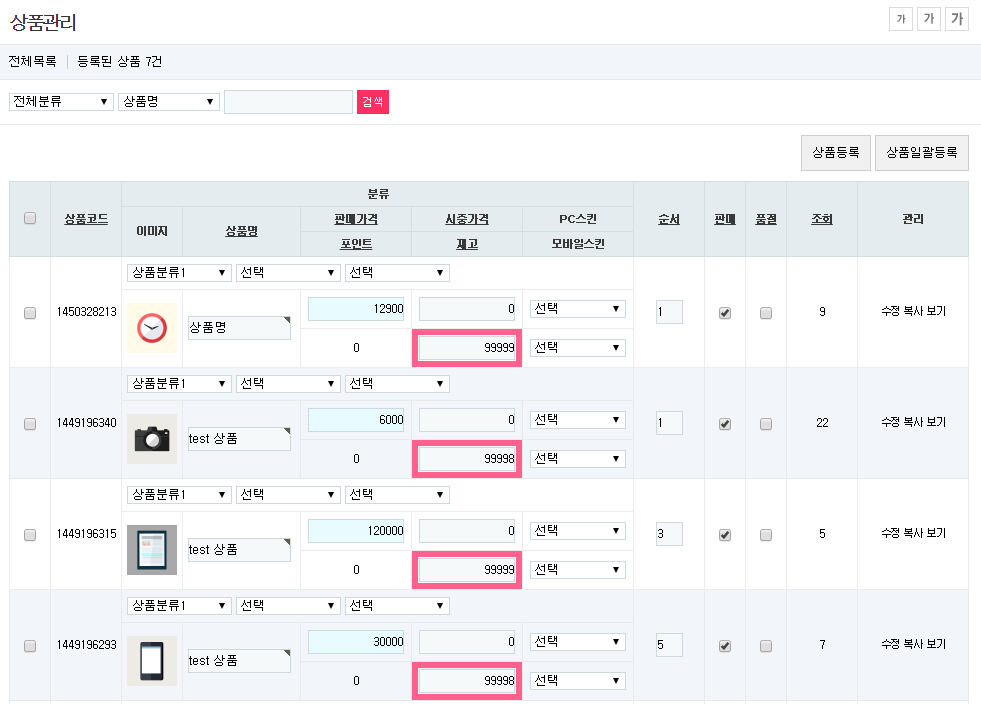Click the 120000 sale price field
The height and width of the screenshot is (704, 981).
(356, 531)
